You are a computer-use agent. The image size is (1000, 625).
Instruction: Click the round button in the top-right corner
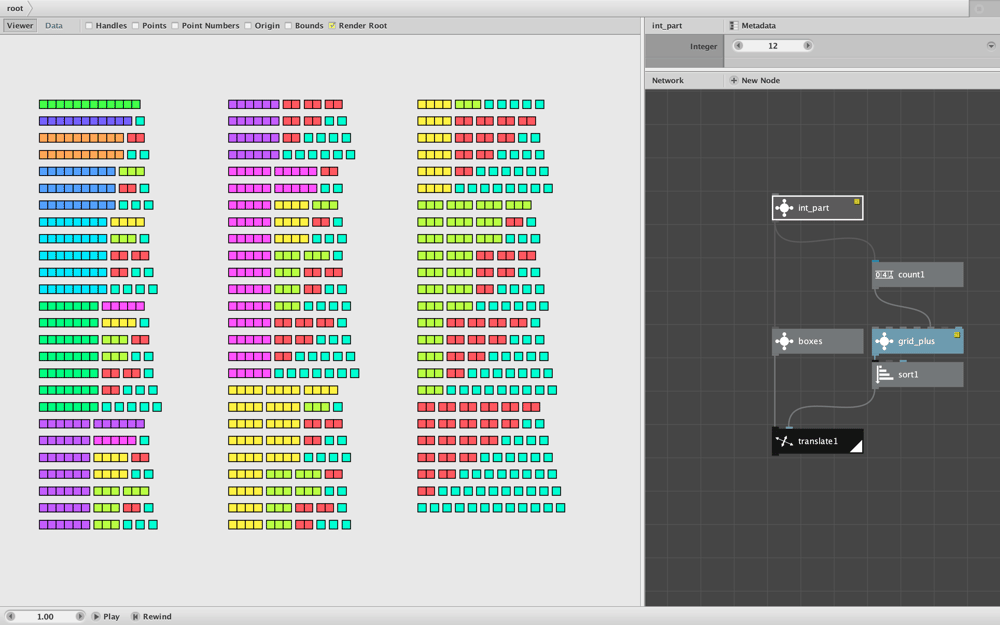(979, 8)
